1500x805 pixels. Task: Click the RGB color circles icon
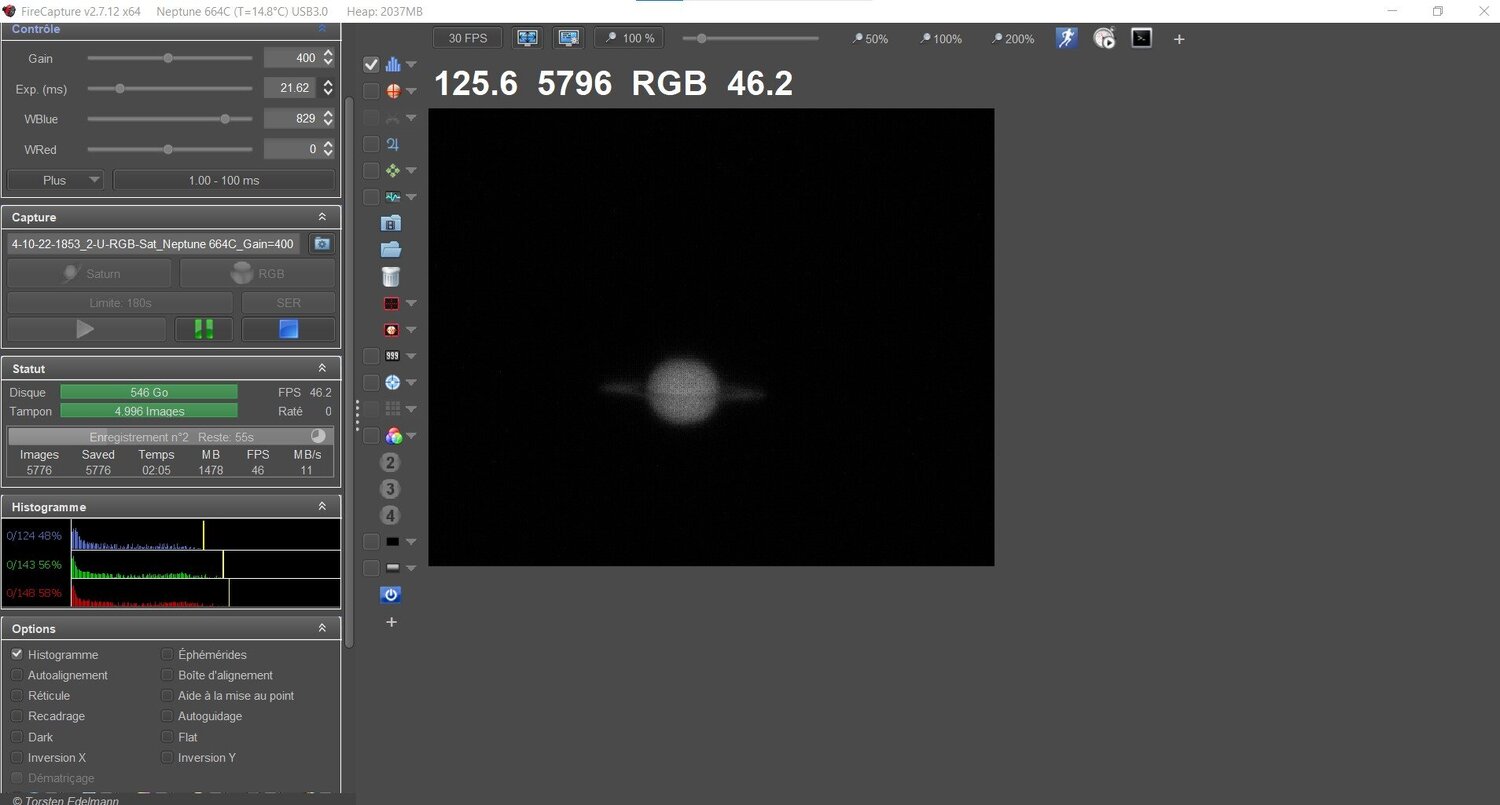click(x=393, y=436)
